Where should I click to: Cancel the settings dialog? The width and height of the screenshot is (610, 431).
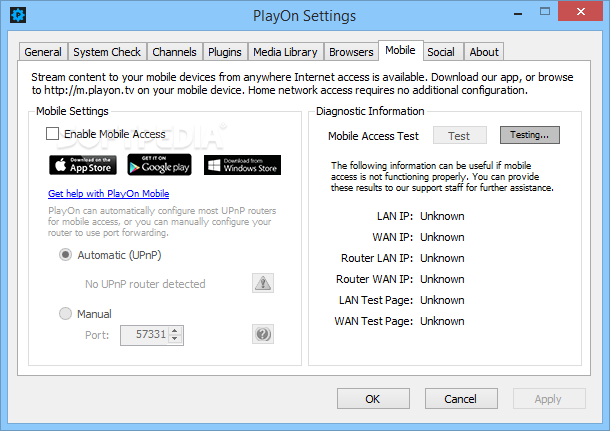[x=461, y=399]
